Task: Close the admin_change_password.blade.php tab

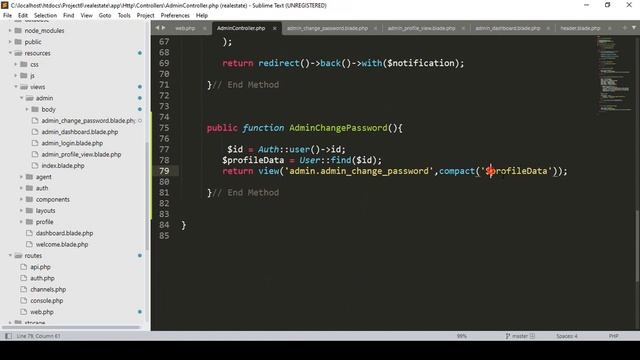Action: (375, 28)
